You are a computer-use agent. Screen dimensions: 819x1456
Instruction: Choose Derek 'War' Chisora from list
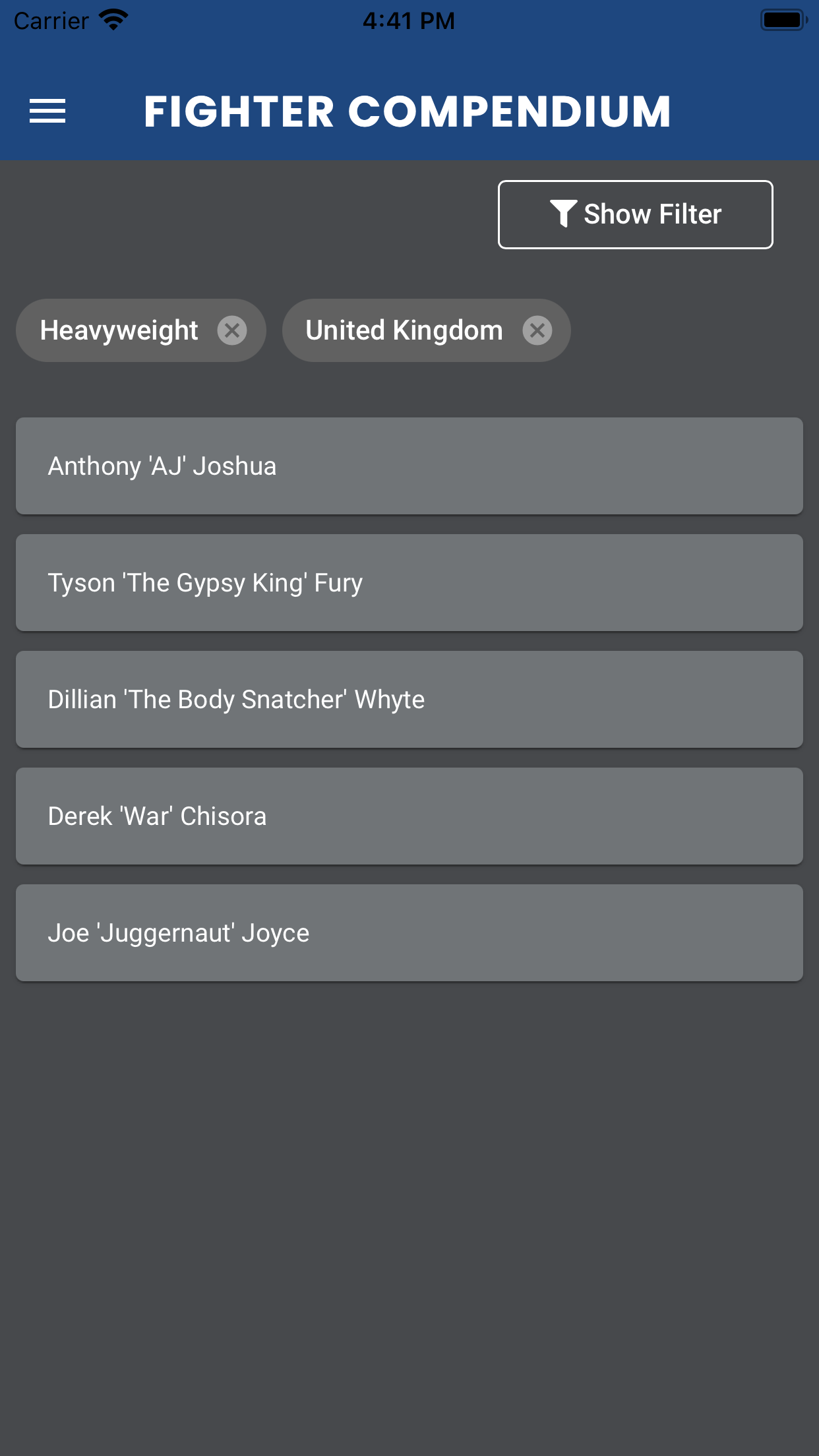point(409,816)
